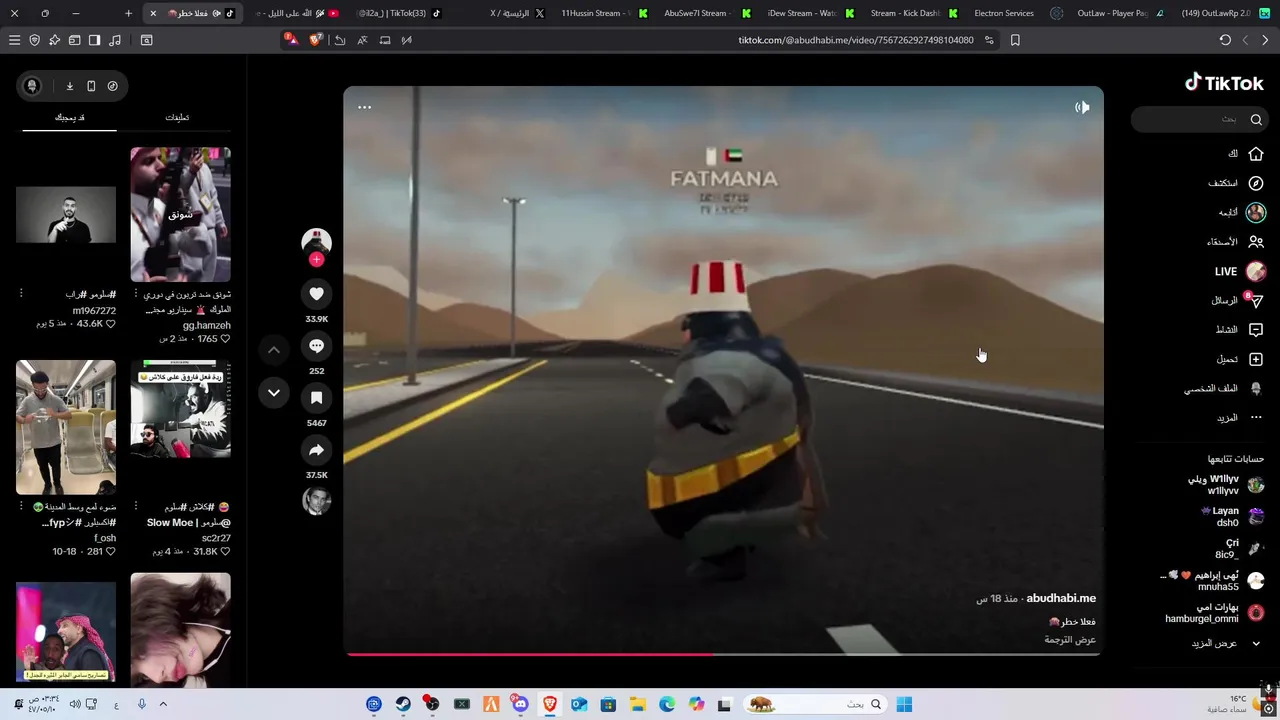
Task: Click the compass icon in the floating toolbar
Action: [x=112, y=86]
